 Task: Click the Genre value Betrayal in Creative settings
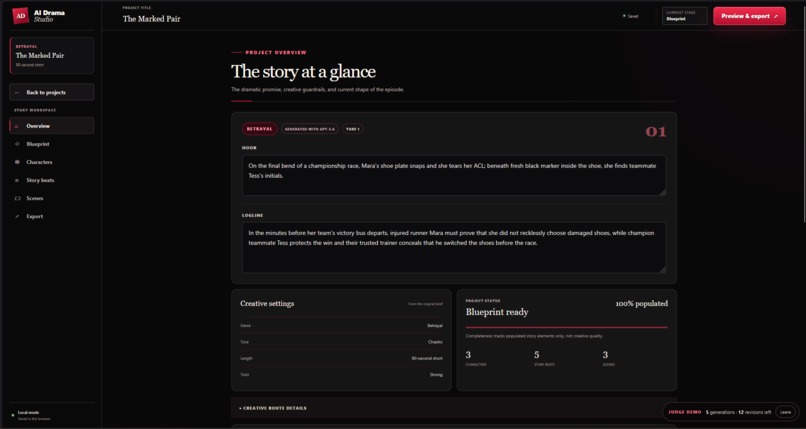(435, 326)
